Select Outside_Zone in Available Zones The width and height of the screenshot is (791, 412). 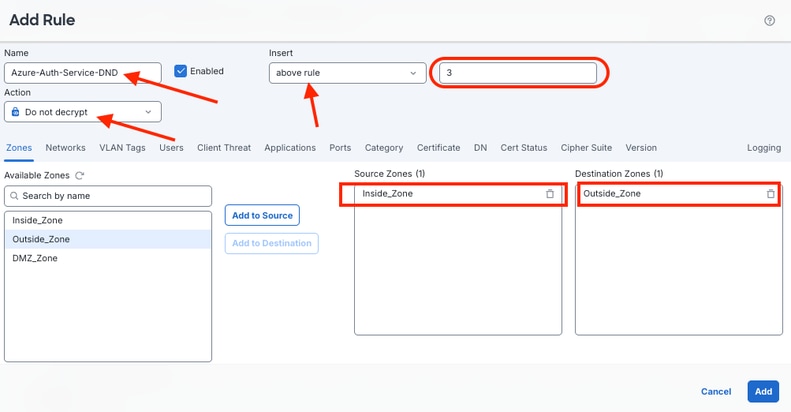click(x=108, y=239)
